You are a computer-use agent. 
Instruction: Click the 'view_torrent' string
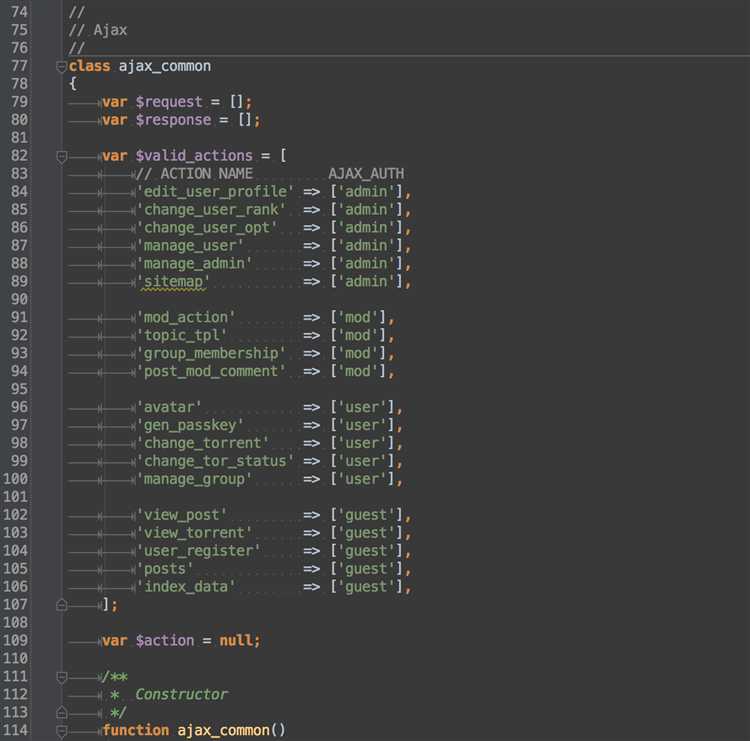coord(194,533)
